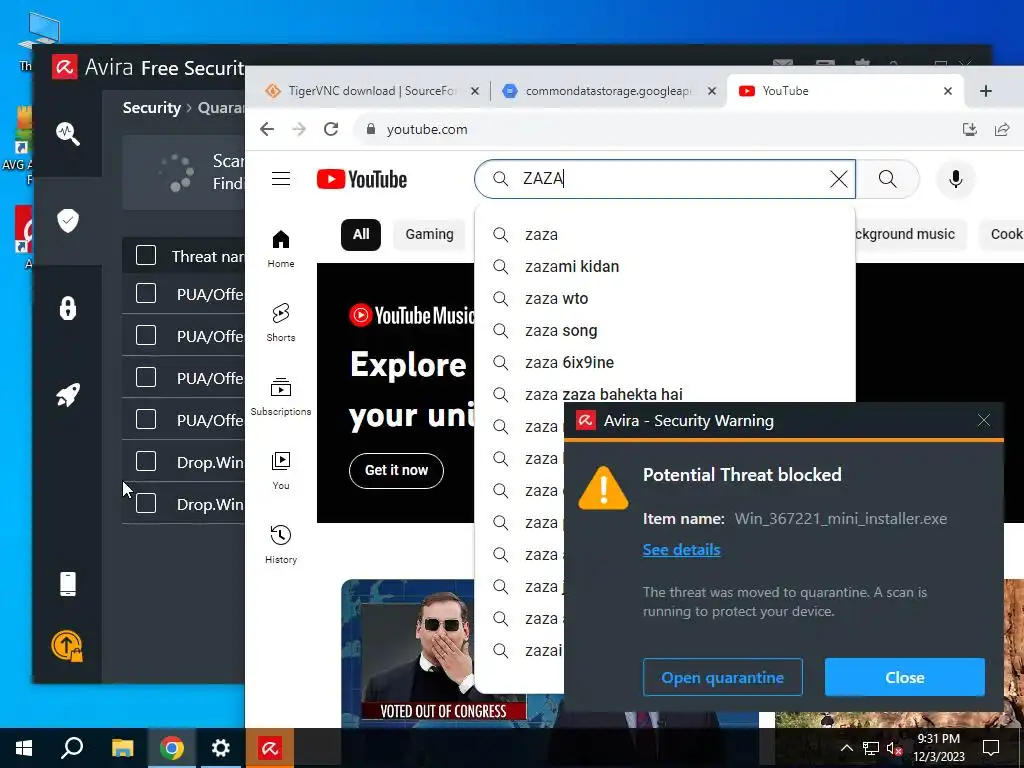Open new Chrome tab with plus
This screenshot has height=768, width=1024.
pyautogui.click(x=985, y=91)
